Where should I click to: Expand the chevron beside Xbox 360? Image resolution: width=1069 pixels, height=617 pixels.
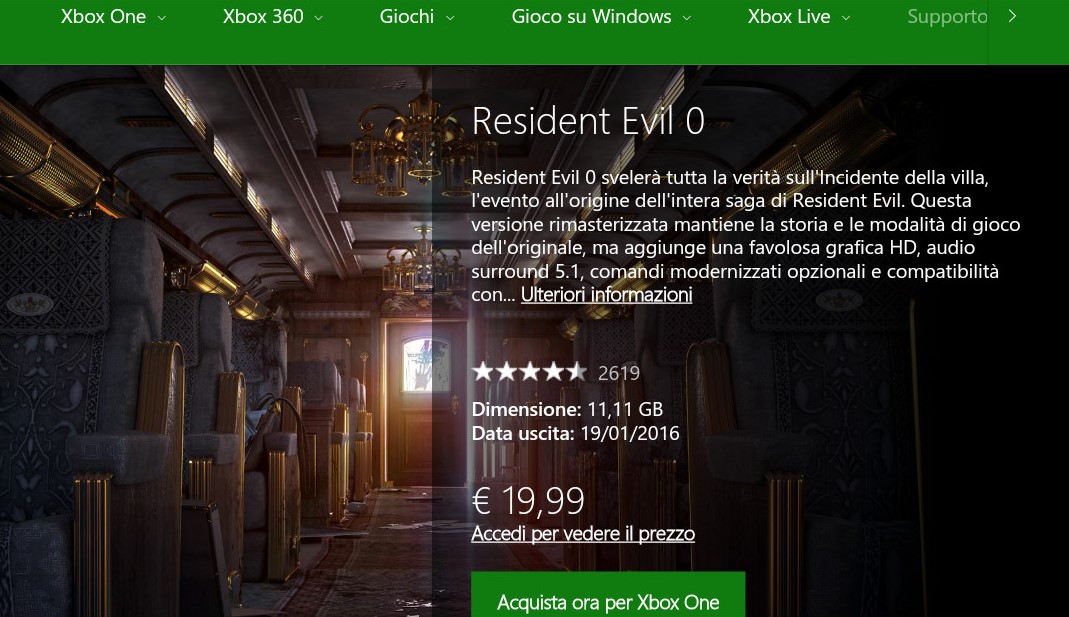pos(318,18)
